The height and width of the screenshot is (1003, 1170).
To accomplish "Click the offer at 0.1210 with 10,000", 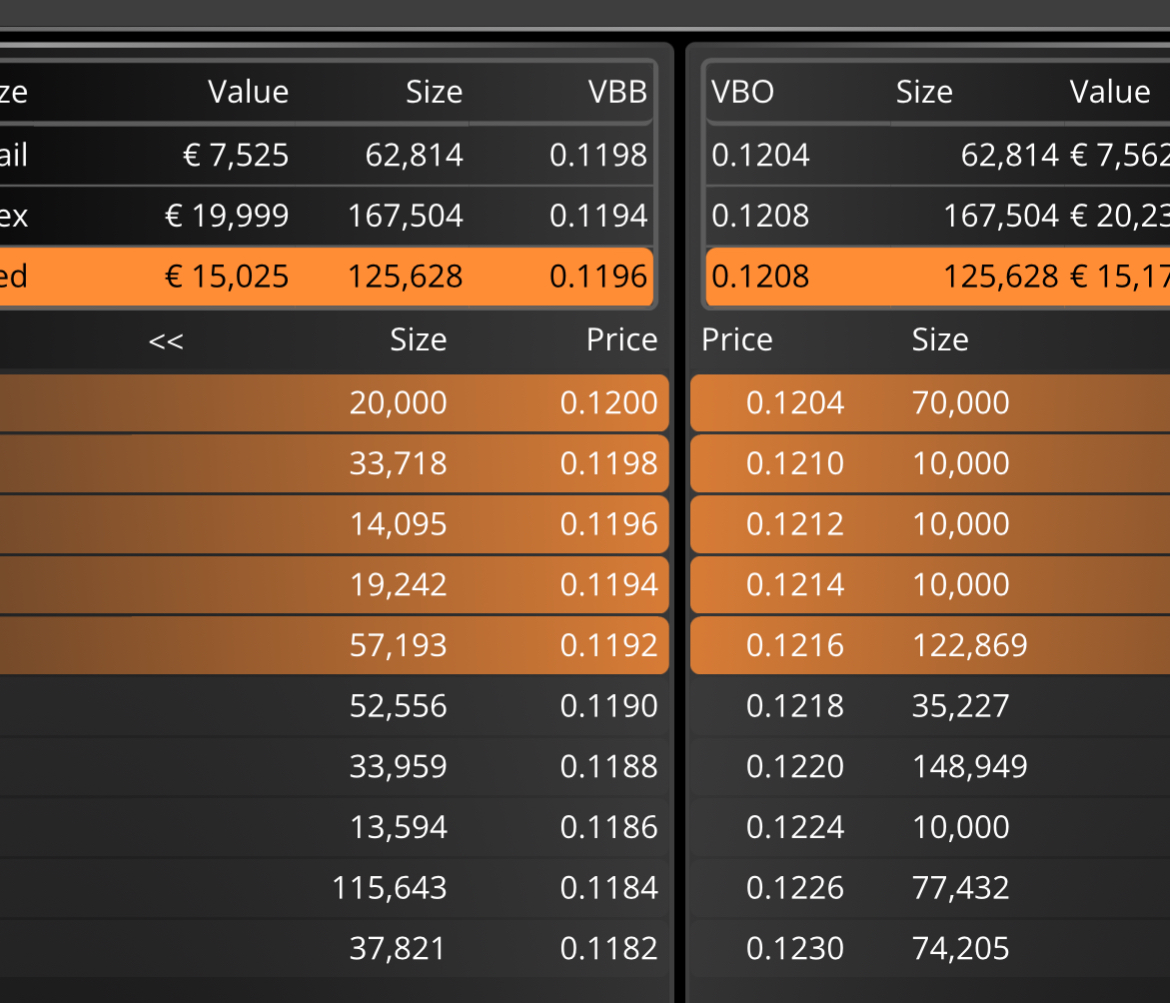I will 930,463.
